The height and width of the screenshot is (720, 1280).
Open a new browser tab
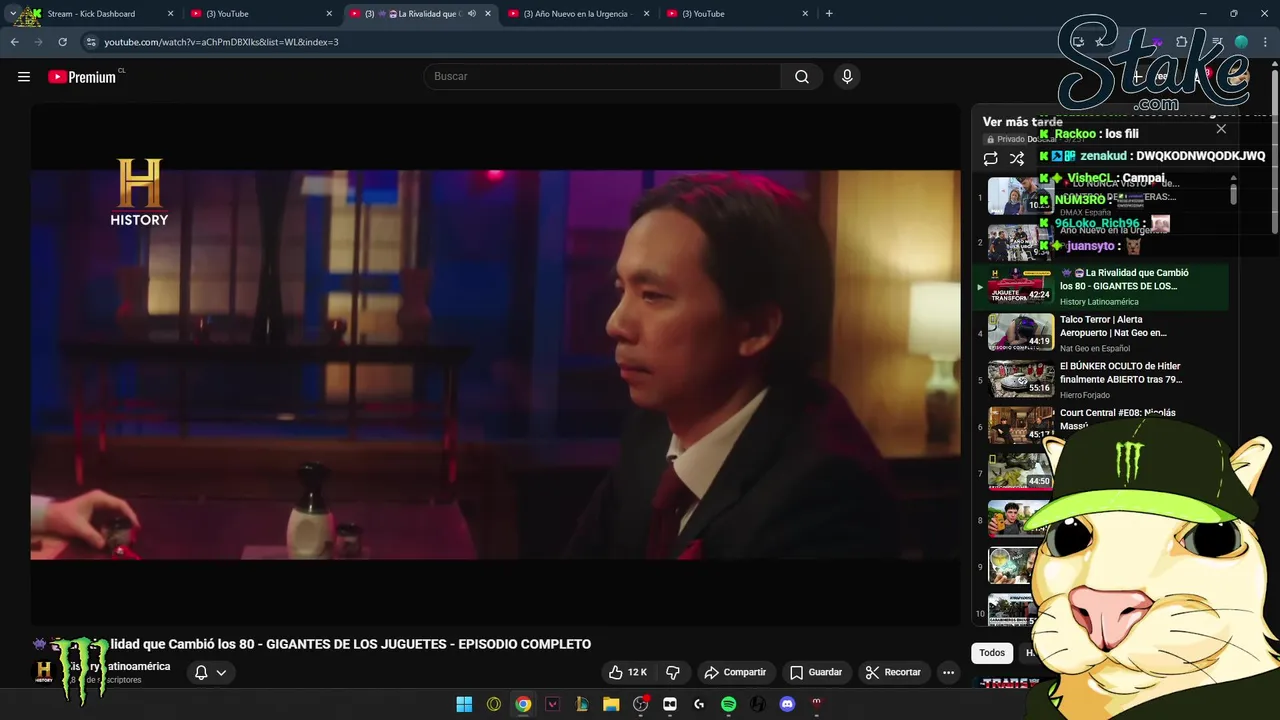829,14
